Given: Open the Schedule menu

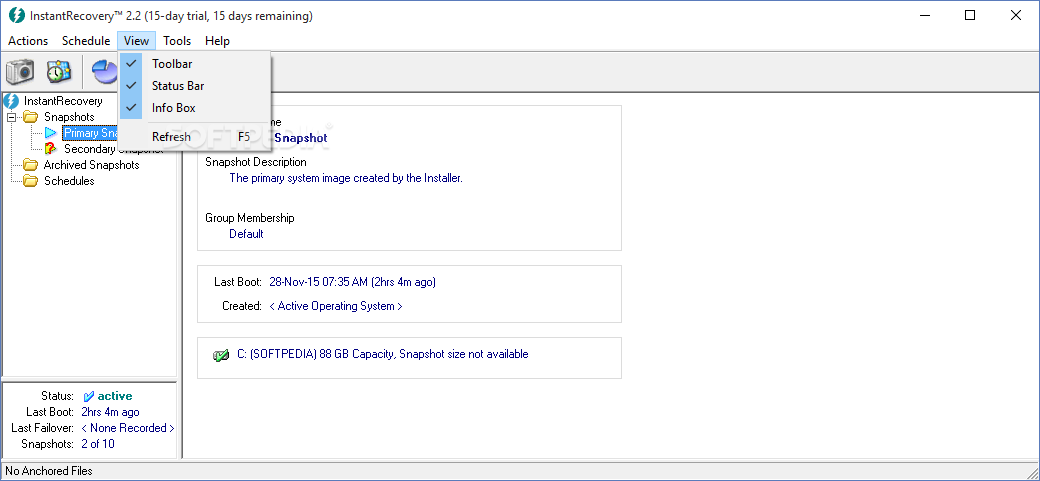Looking at the screenshot, I should click(x=86, y=40).
